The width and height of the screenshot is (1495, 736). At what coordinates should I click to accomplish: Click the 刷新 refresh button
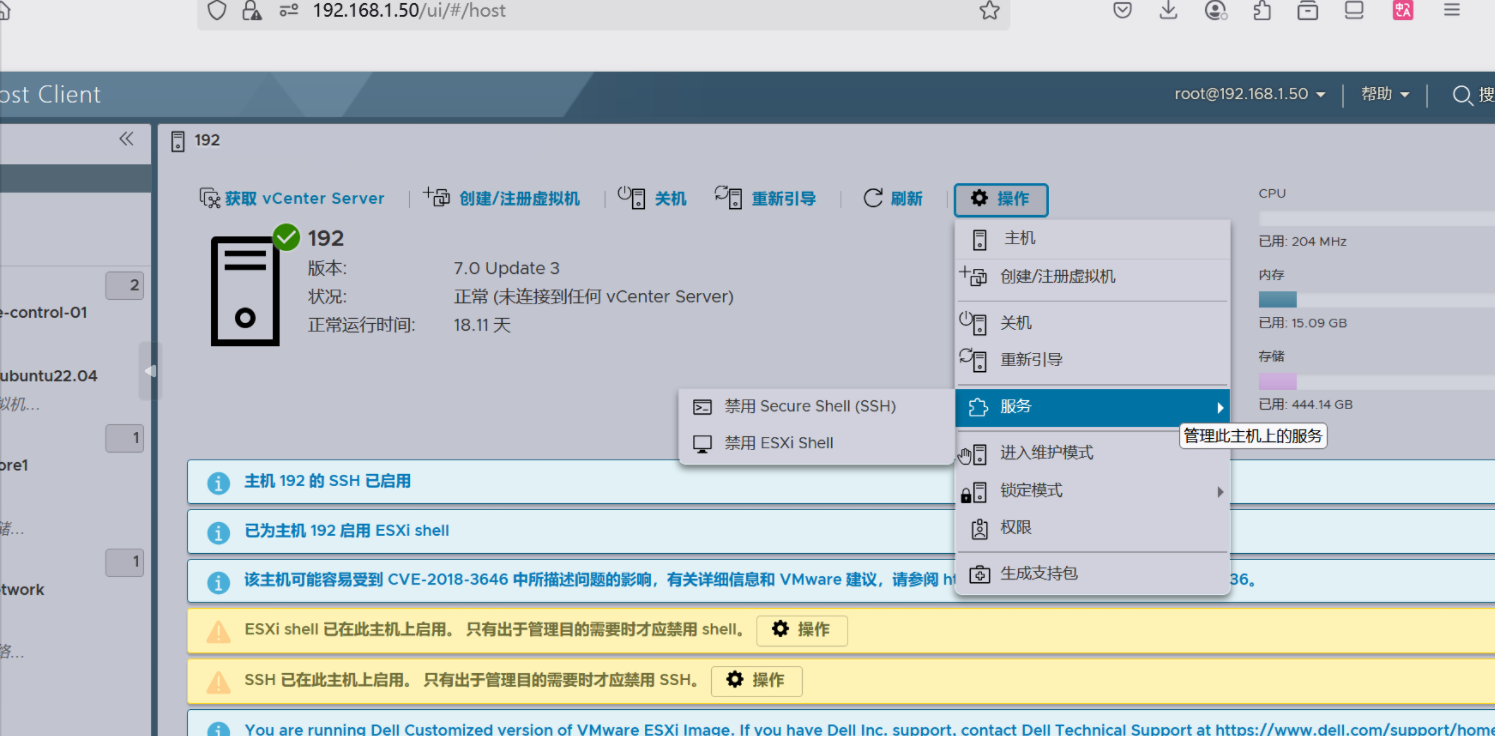893,199
